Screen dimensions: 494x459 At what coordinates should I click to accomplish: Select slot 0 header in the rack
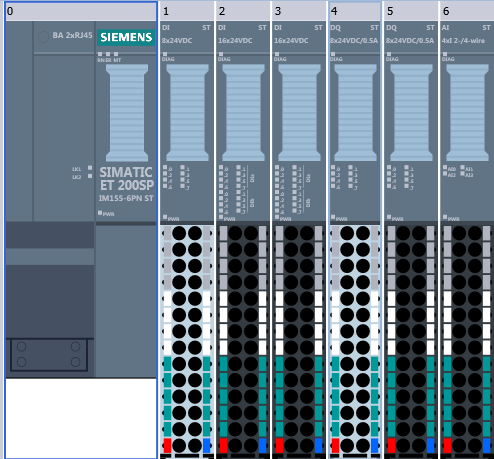coord(81,11)
